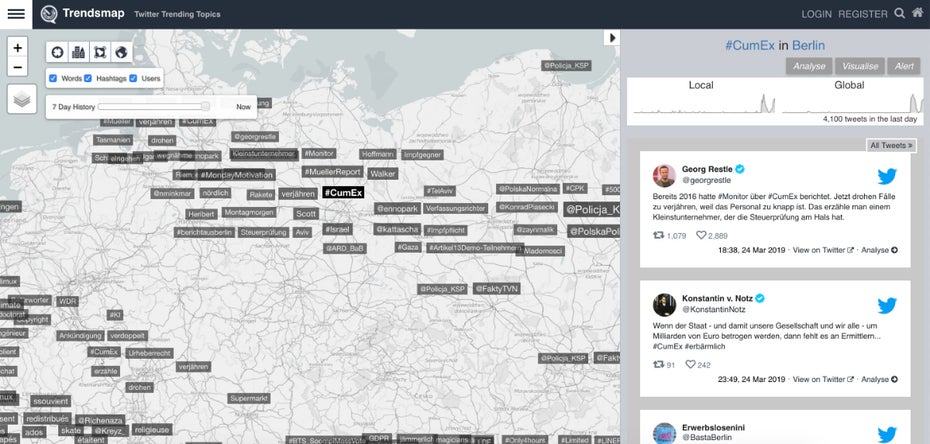Click Konstantin v. Notz's profile photo
930x444 pixels.
[664, 305]
